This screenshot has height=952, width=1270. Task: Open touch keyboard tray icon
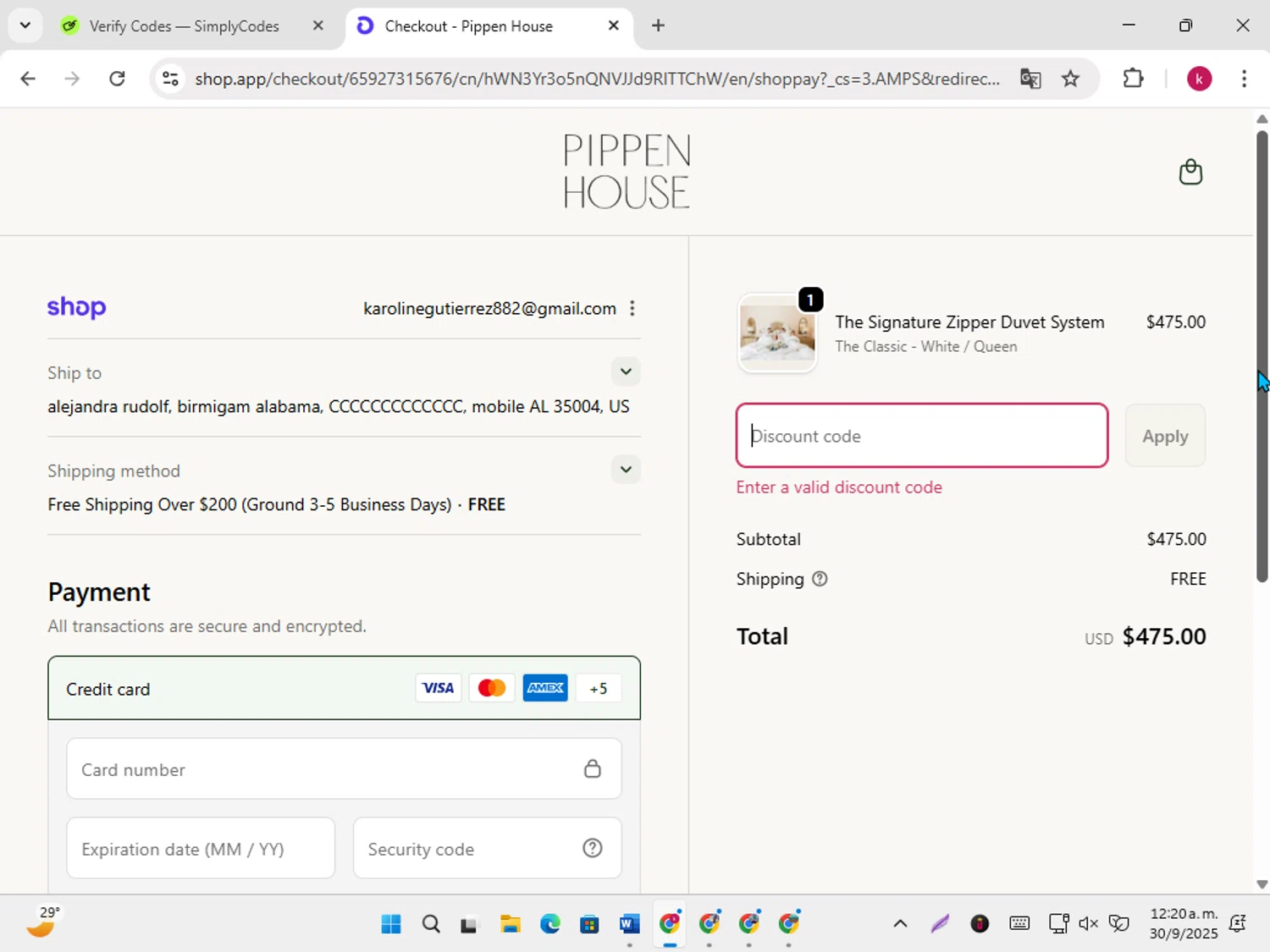[x=1019, y=923]
